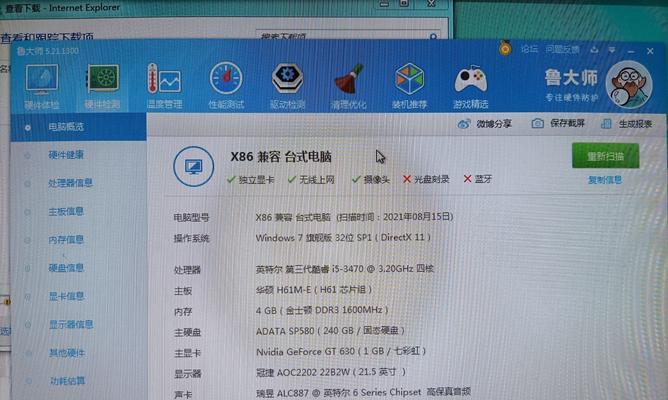Open 其他硬件 sidebar item
The image size is (668, 400).
[66, 353]
